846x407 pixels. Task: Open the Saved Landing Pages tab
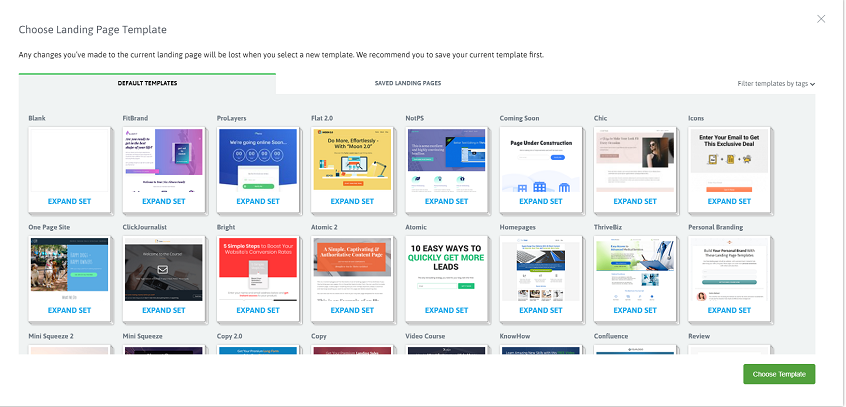point(408,83)
